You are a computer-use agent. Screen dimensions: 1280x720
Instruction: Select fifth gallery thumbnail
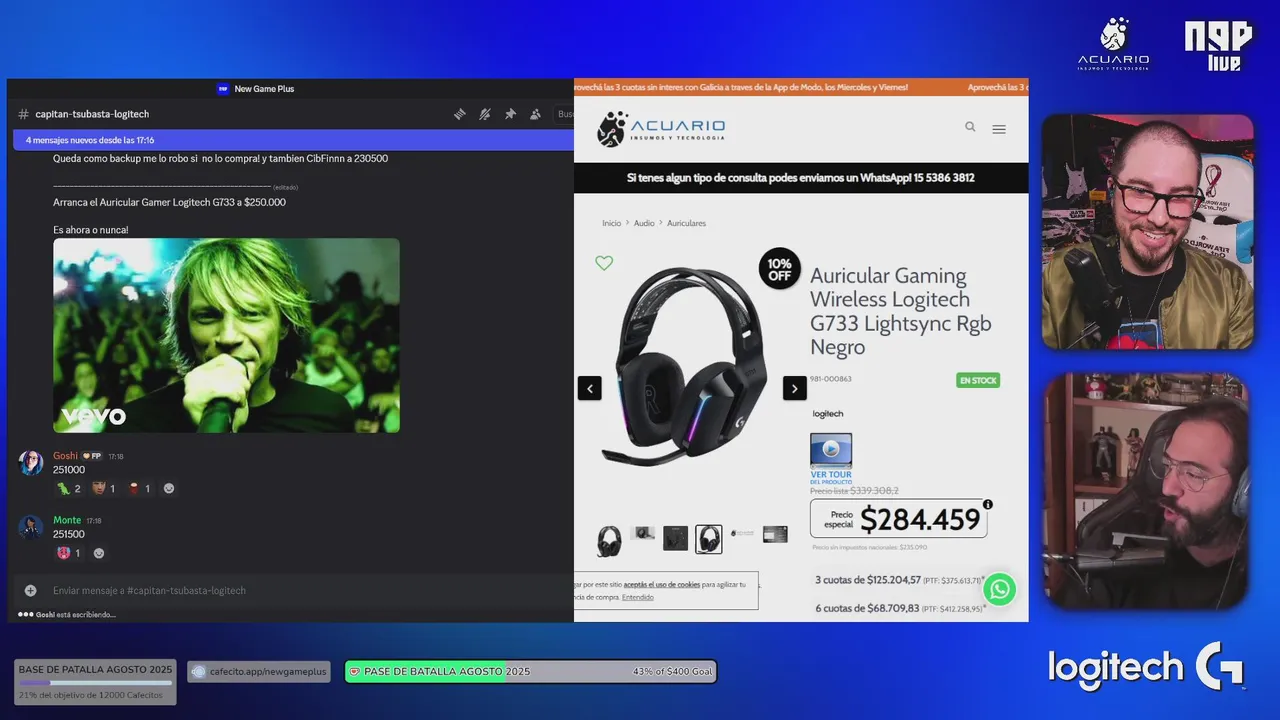point(742,533)
